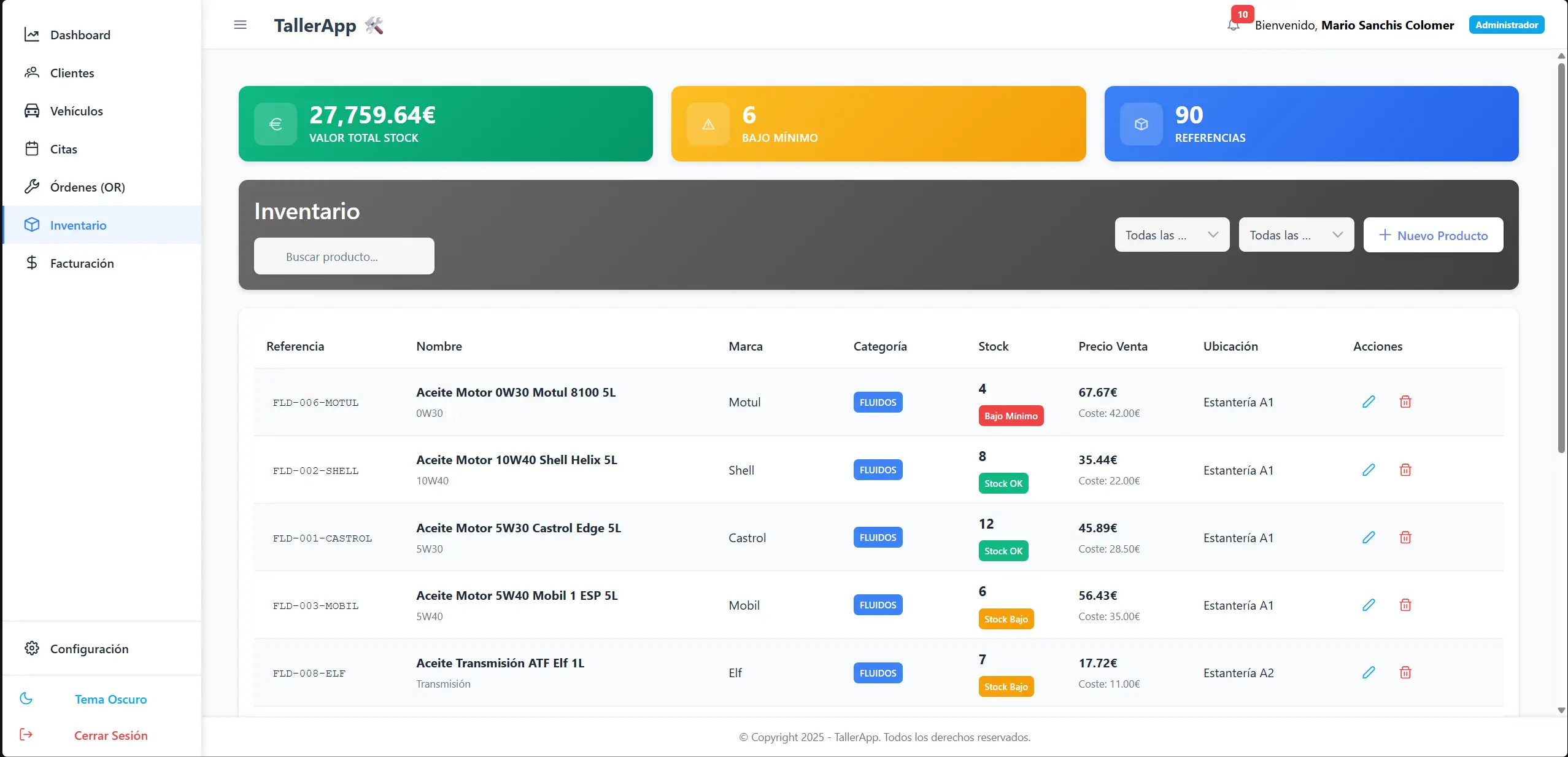Delete the Castrol Edge 5W30 row
This screenshot has width=1568, height=757.
[x=1405, y=538]
